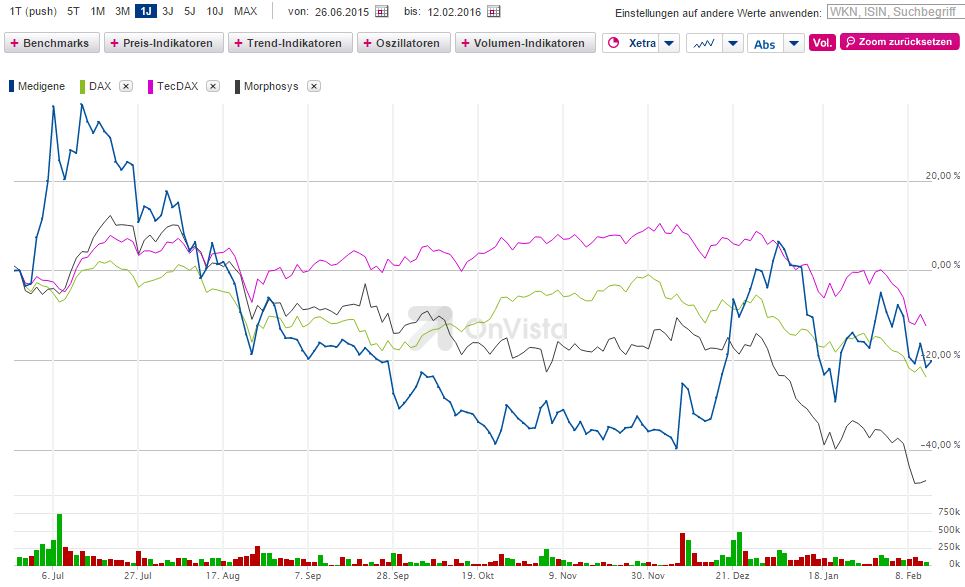Click the '19. Okt' axis date label
Image resolution: width=965 pixels, height=587 pixels.
(478, 575)
